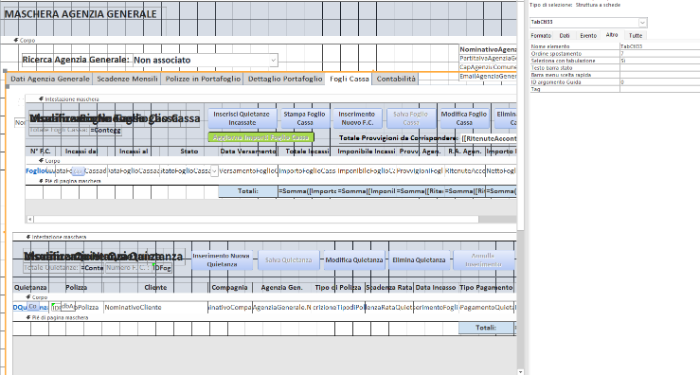Click the subform horizontal scrollbar left arrow

click(x=30, y=219)
